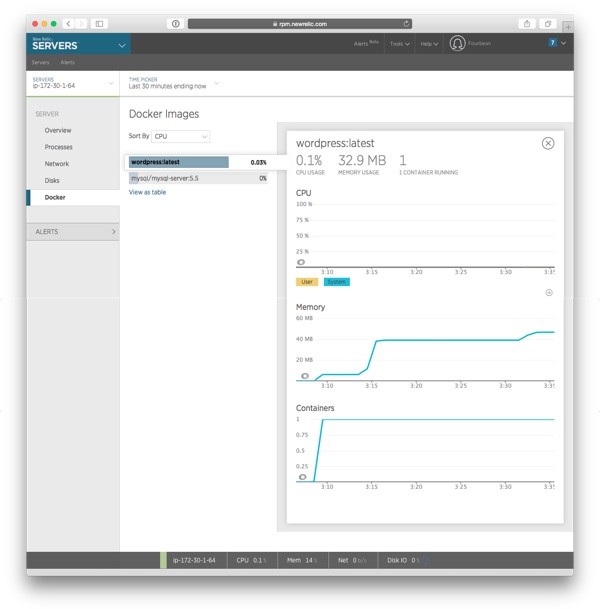
Task: Click the ip-172-30-1-64 footer label
Action: point(194,560)
